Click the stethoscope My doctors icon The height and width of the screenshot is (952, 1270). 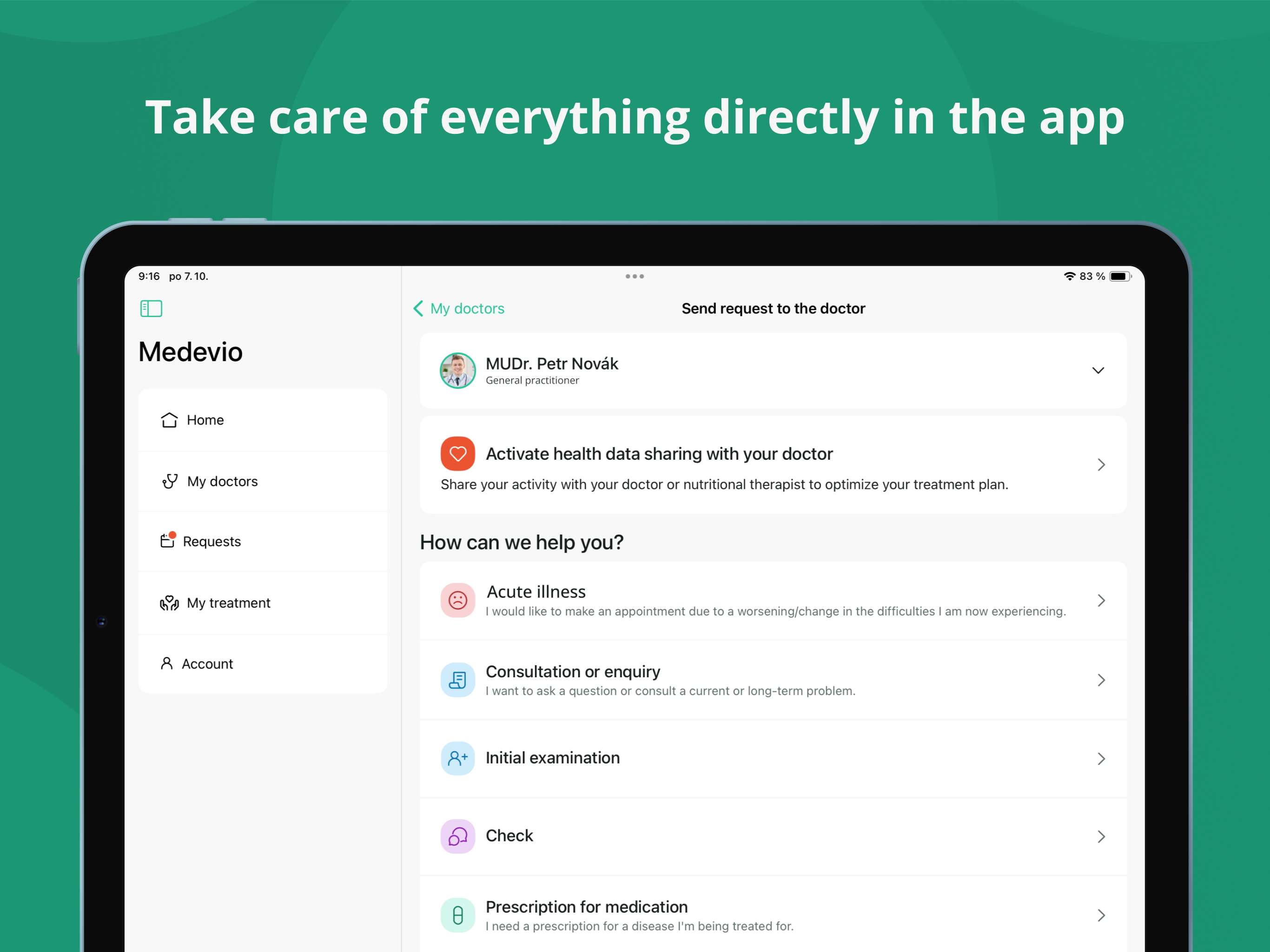(x=170, y=481)
